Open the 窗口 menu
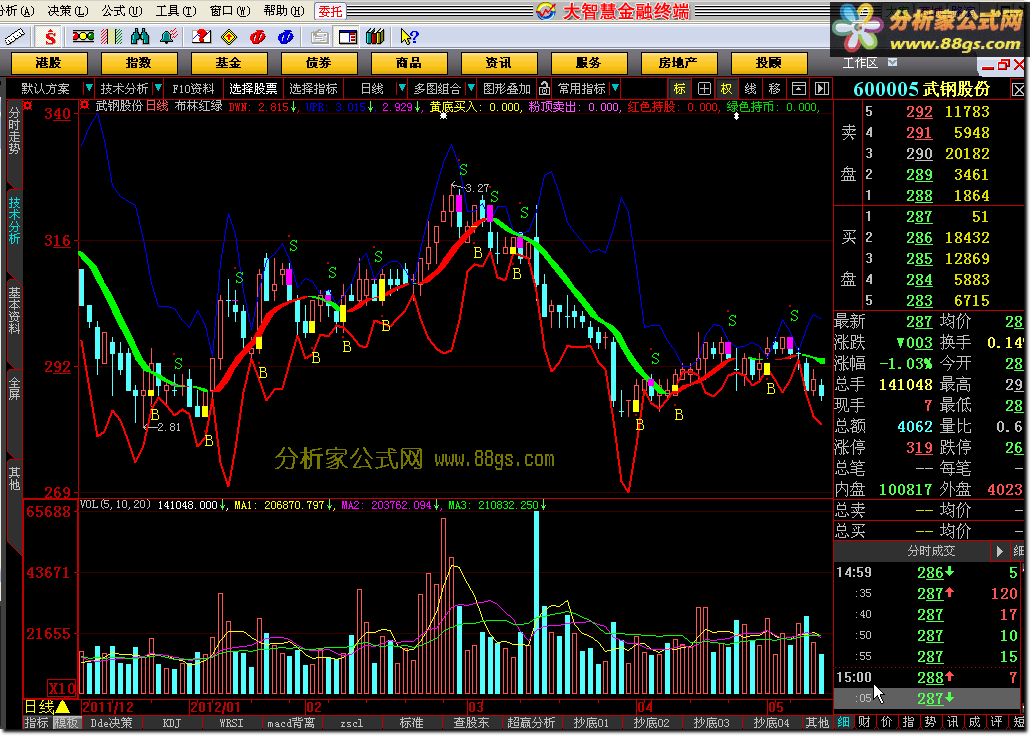This screenshot has height=736, width=1032. point(230,11)
